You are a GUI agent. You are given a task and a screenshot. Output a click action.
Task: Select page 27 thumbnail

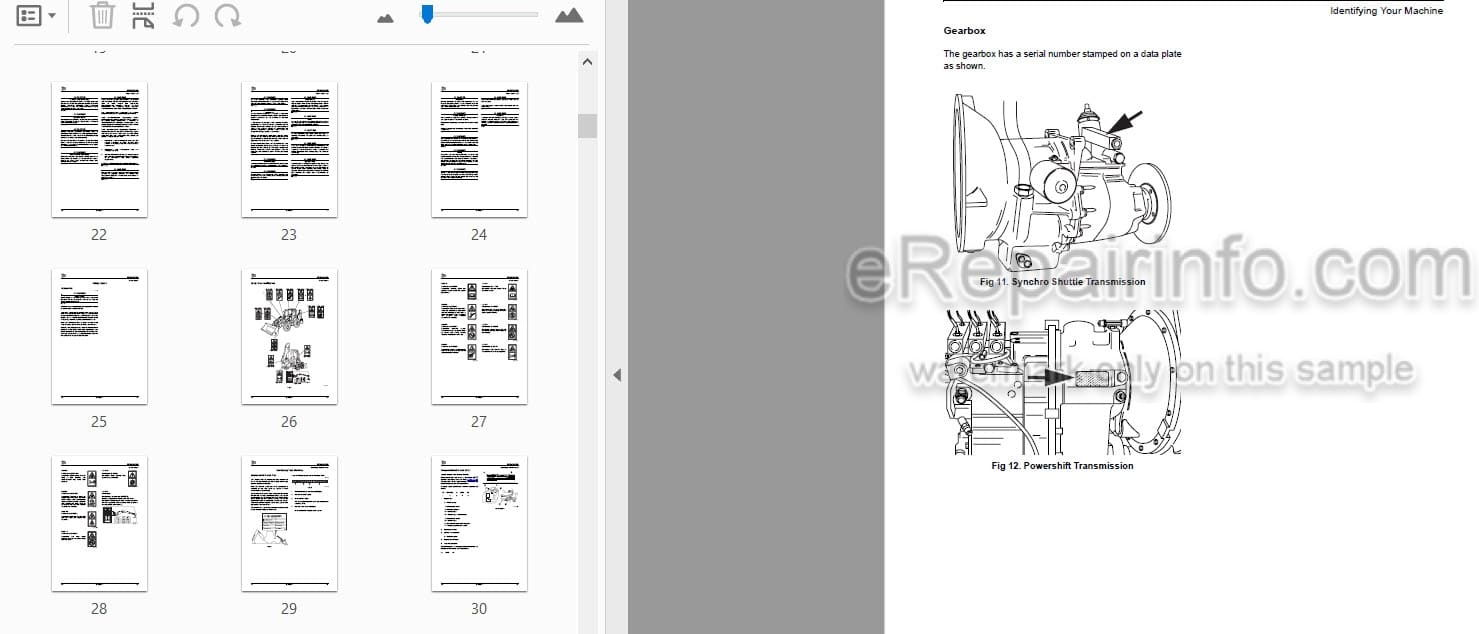coord(479,336)
